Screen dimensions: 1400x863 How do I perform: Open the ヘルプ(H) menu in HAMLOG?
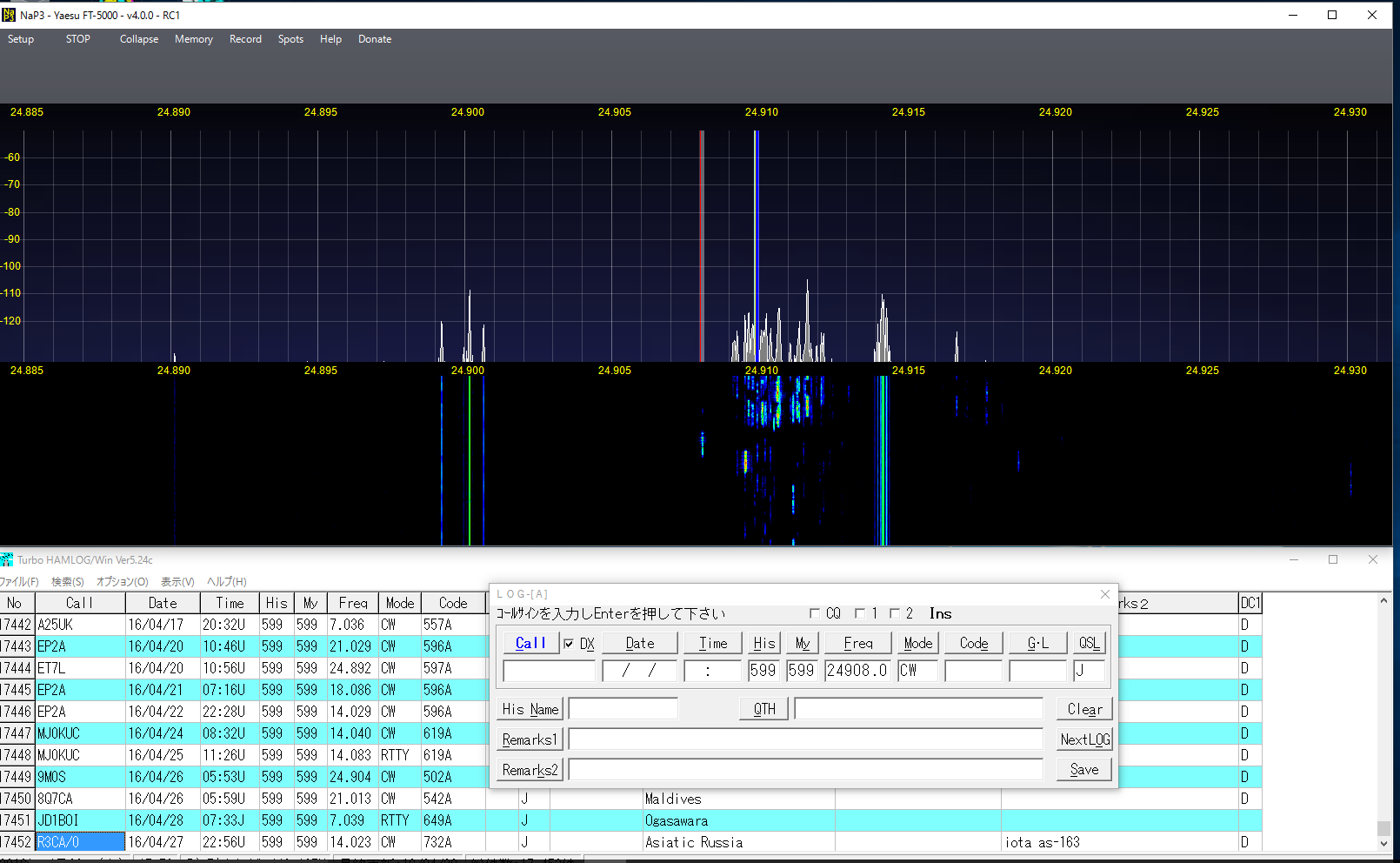tap(226, 582)
